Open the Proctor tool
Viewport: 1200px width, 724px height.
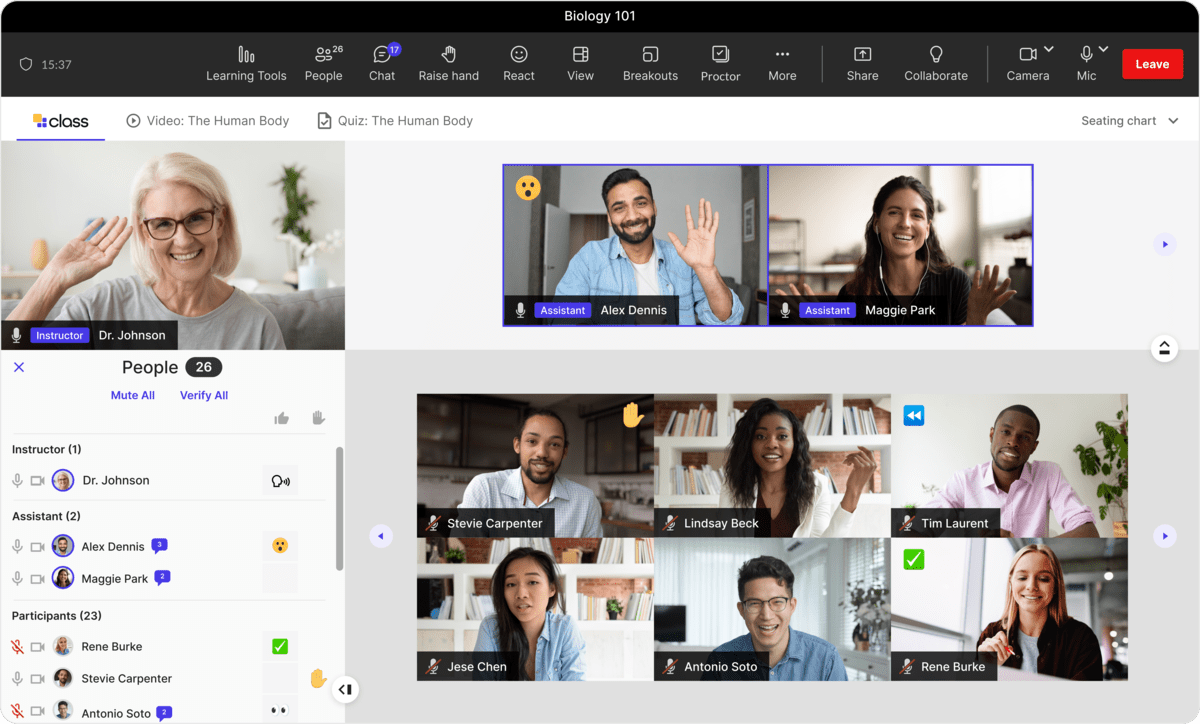click(720, 62)
